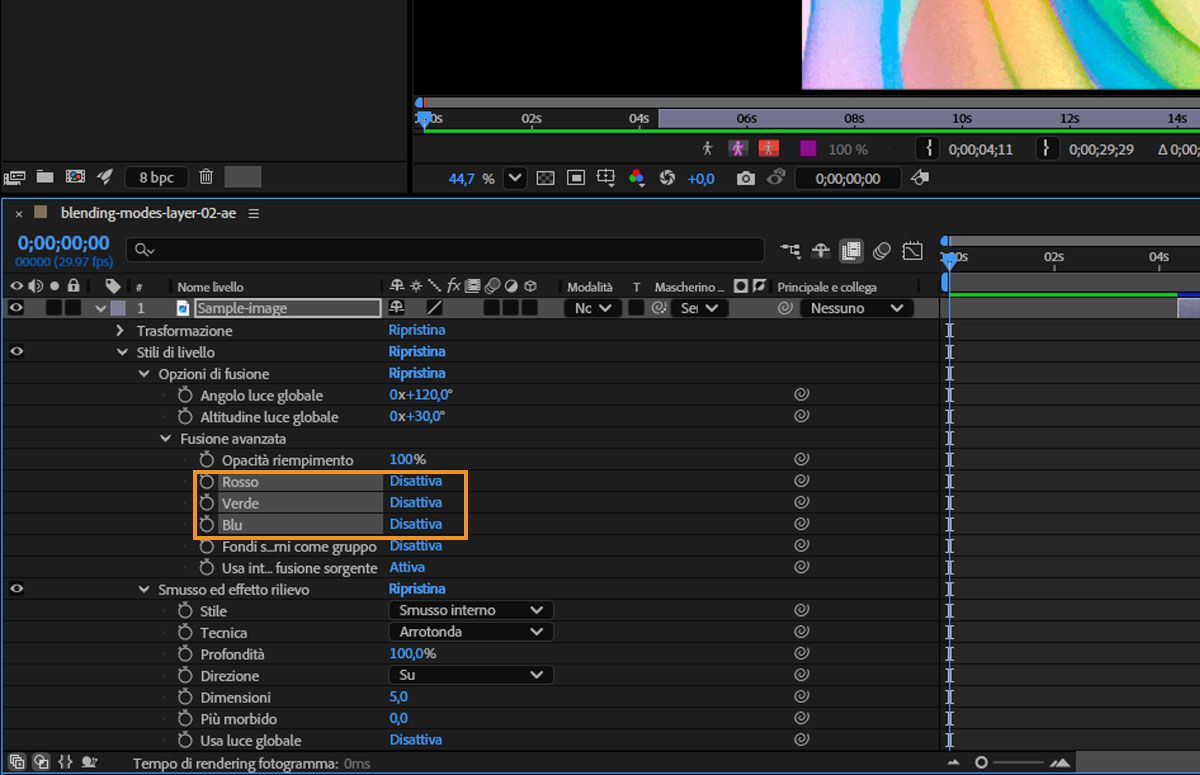Click the trash icon in the Project panel
Image resolution: width=1200 pixels, height=775 pixels.
point(206,177)
